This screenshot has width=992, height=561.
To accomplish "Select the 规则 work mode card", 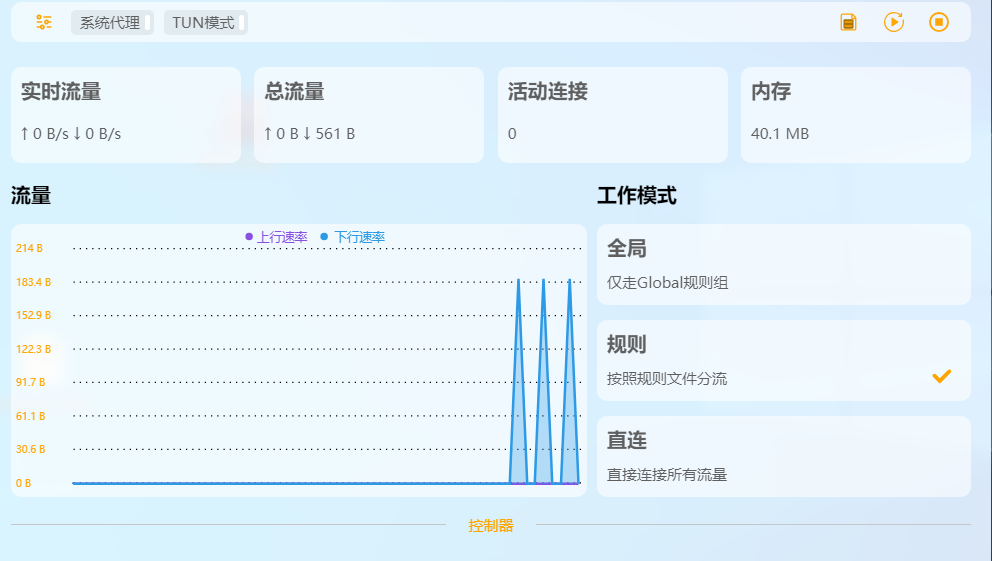I will tap(784, 361).
